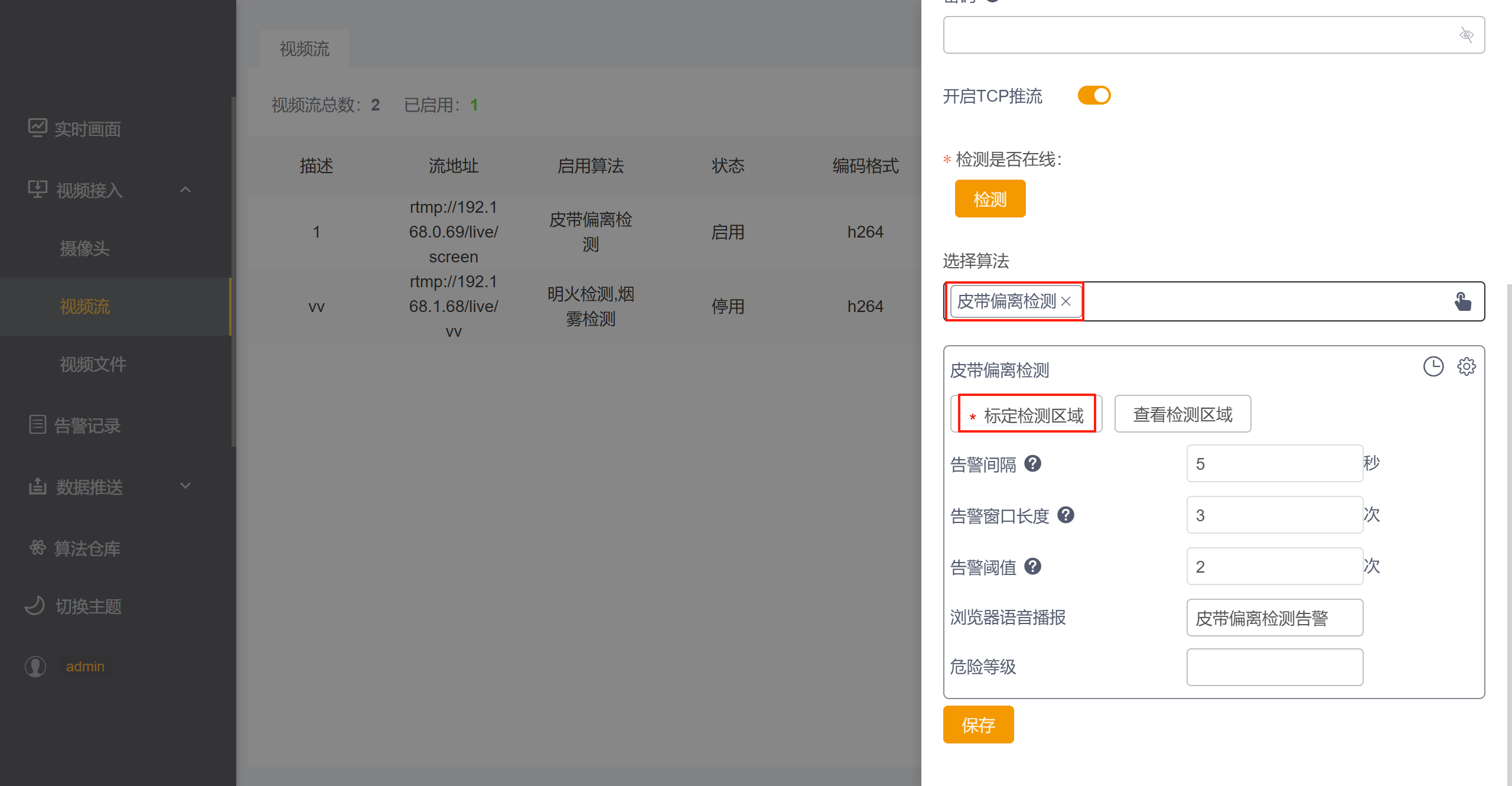This screenshot has height=786, width=1512.
Task: Click the 编码格式 column header
Action: coord(865,165)
